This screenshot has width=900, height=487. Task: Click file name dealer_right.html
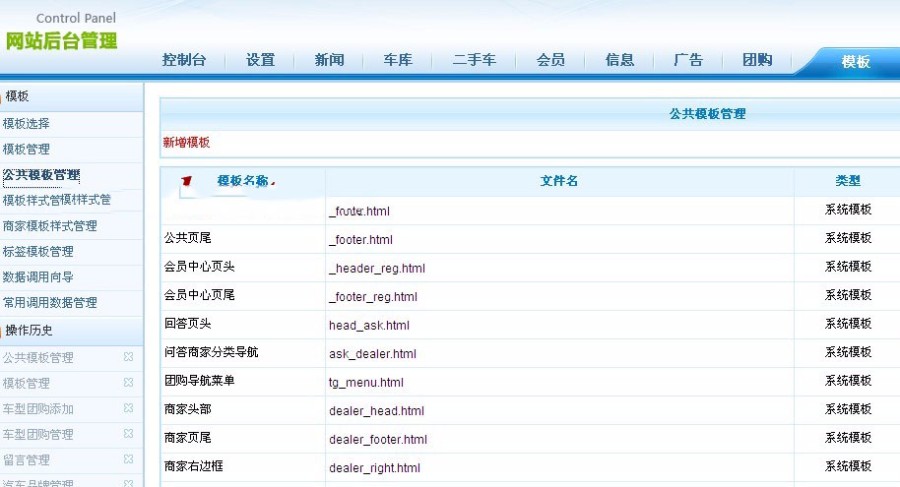[374, 468]
